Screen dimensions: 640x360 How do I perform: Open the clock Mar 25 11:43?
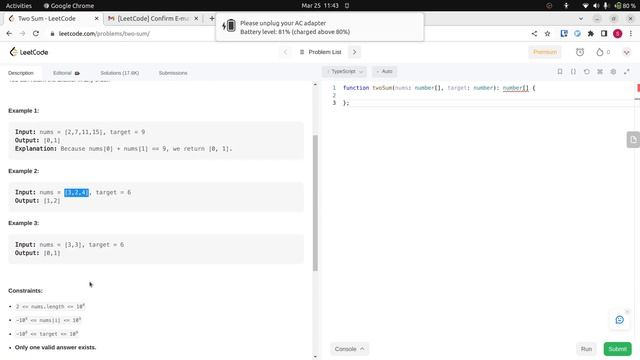point(320,6)
